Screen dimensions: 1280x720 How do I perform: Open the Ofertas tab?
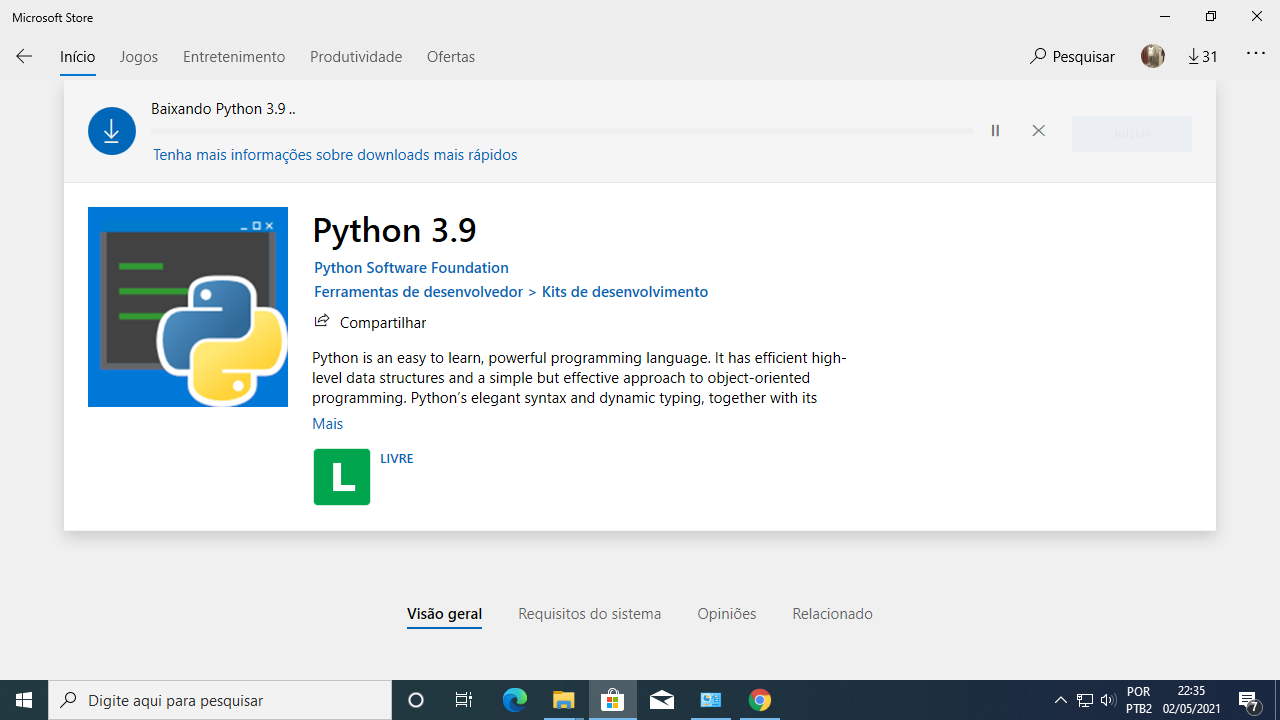[451, 57]
